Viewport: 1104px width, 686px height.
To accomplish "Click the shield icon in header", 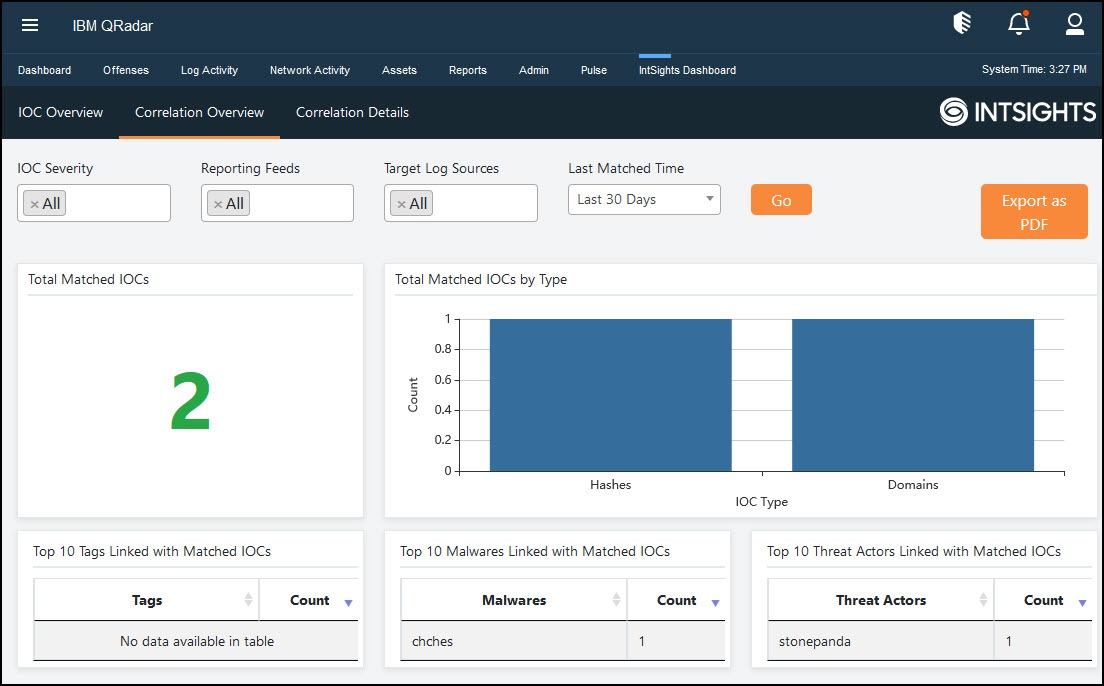I will coord(962,23).
